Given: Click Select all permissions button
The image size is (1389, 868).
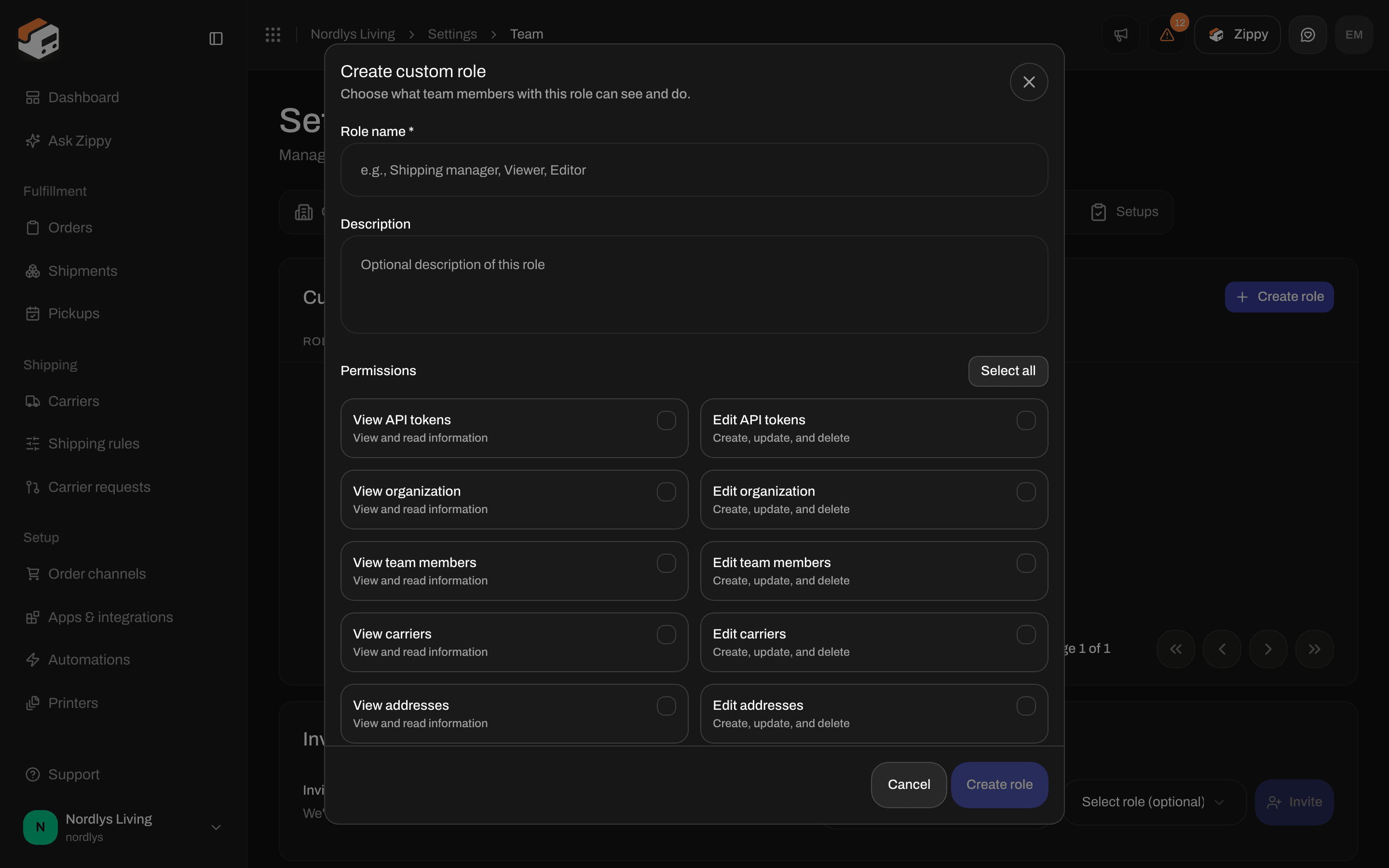Looking at the screenshot, I should click(x=1008, y=371).
